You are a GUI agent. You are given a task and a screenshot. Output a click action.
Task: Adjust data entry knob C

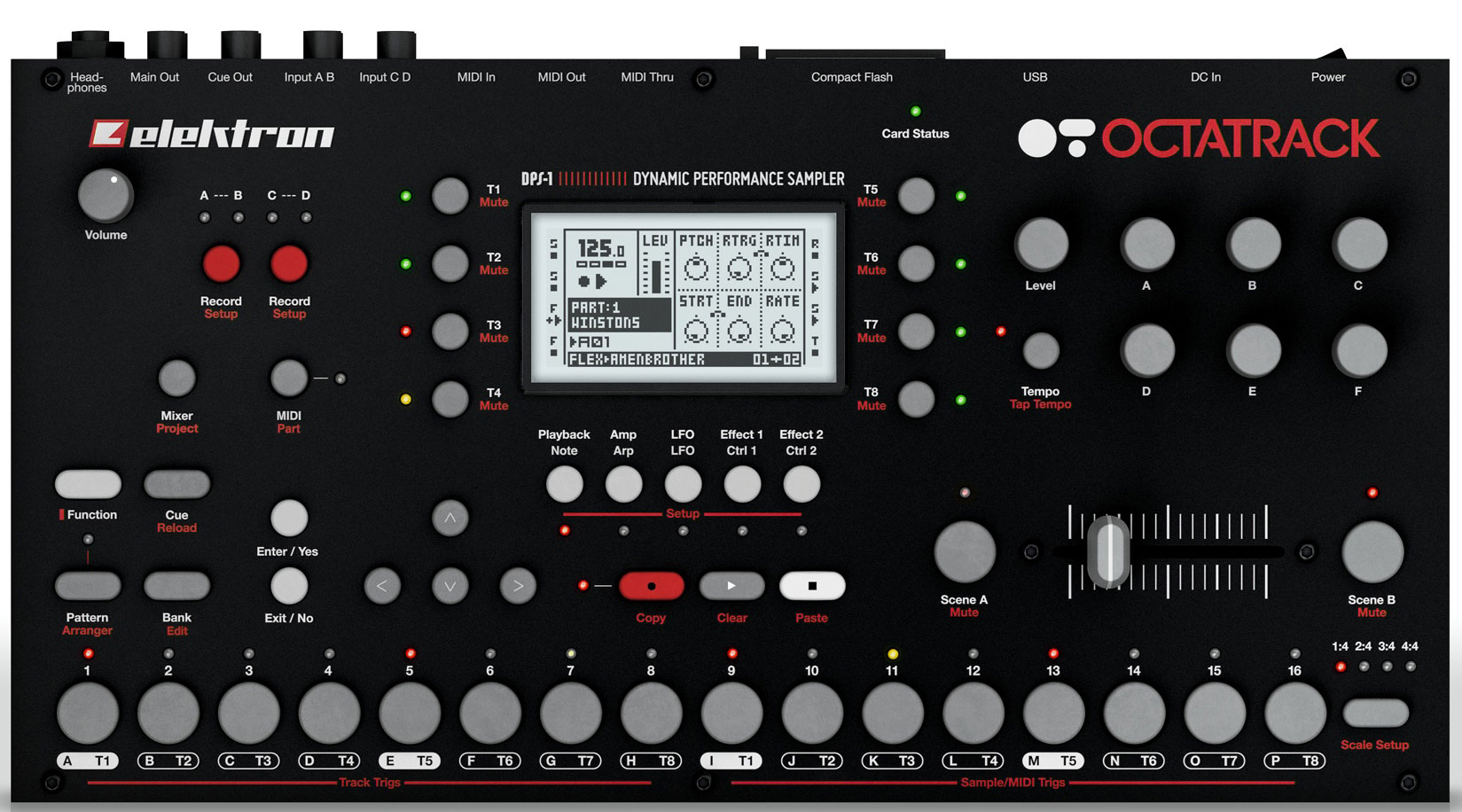tap(1359, 244)
